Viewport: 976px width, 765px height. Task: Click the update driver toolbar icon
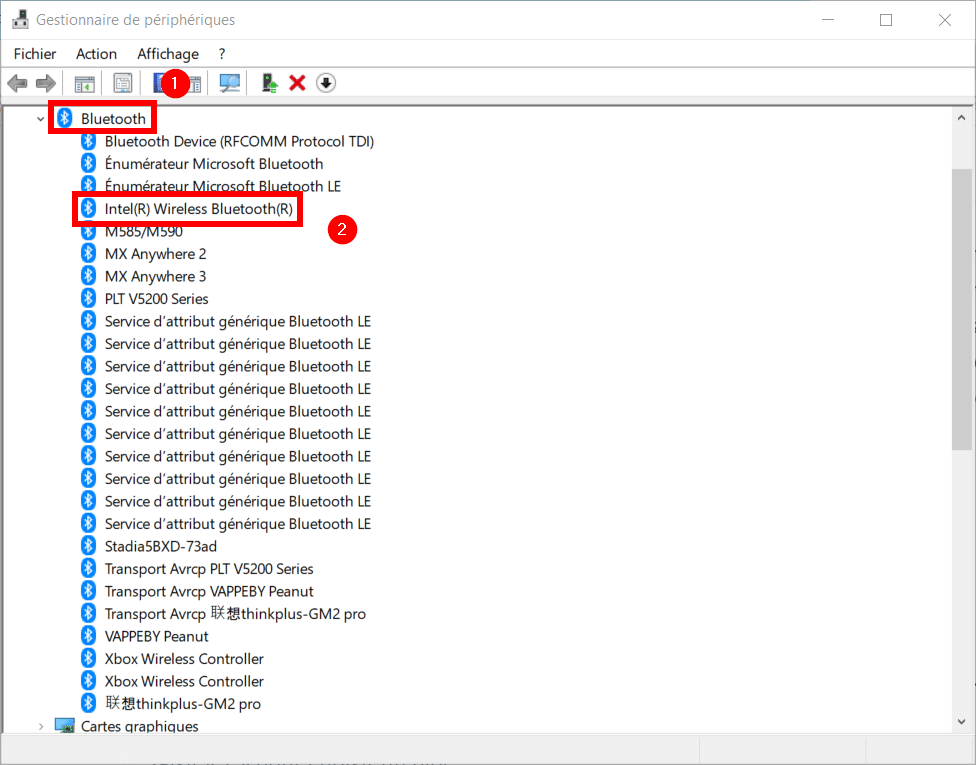[269, 83]
